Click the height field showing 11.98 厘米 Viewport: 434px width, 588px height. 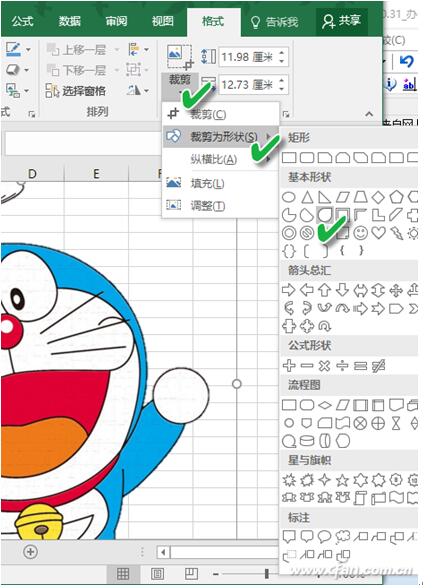click(254, 57)
